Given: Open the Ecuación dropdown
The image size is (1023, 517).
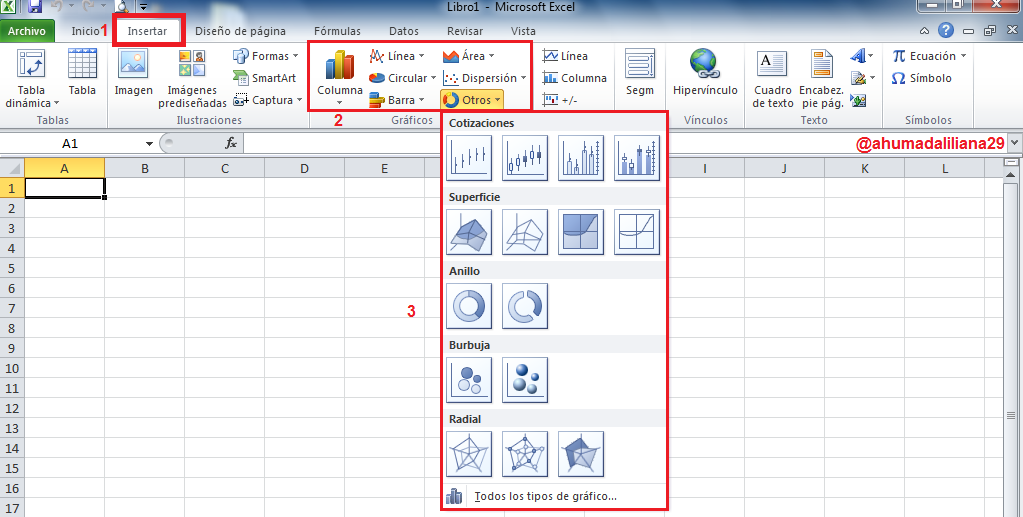Looking at the screenshot, I should coord(929,56).
